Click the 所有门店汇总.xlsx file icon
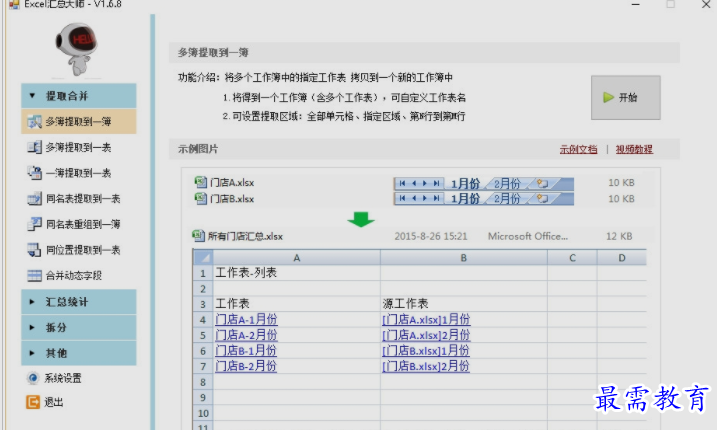717x430 pixels. tap(198, 236)
